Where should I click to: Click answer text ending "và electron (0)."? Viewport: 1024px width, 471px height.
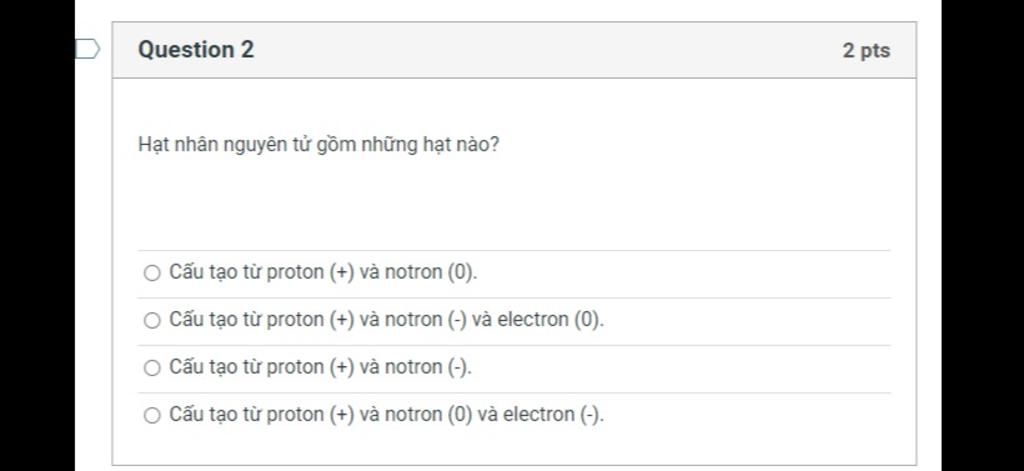(x=386, y=320)
